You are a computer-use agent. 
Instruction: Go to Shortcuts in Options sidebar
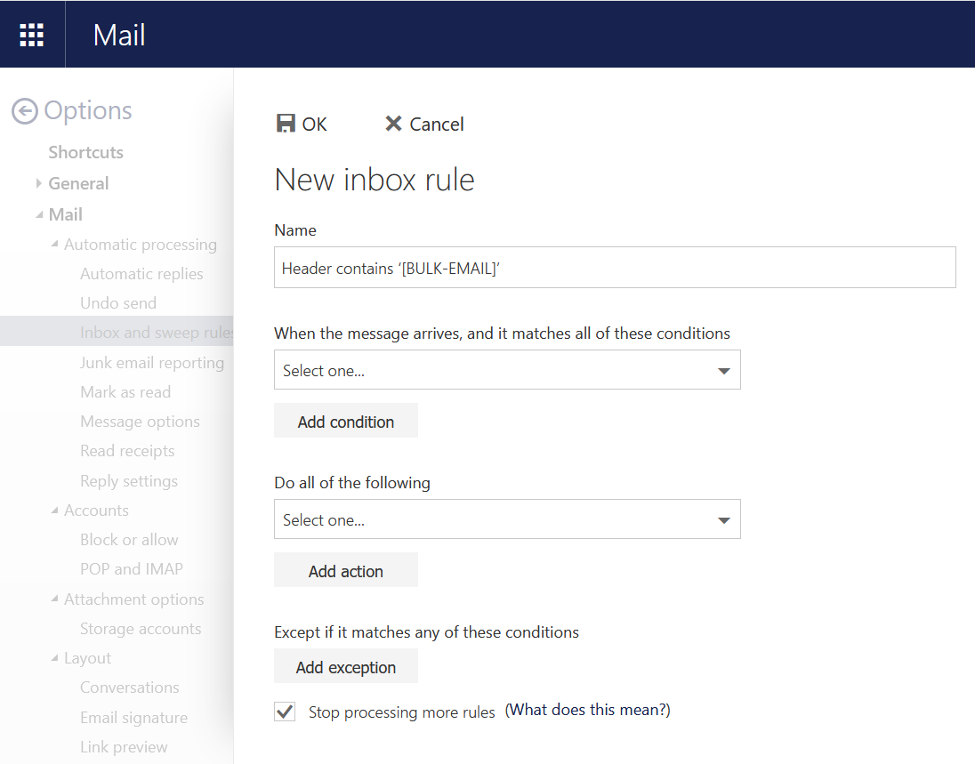click(x=86, y=152)
